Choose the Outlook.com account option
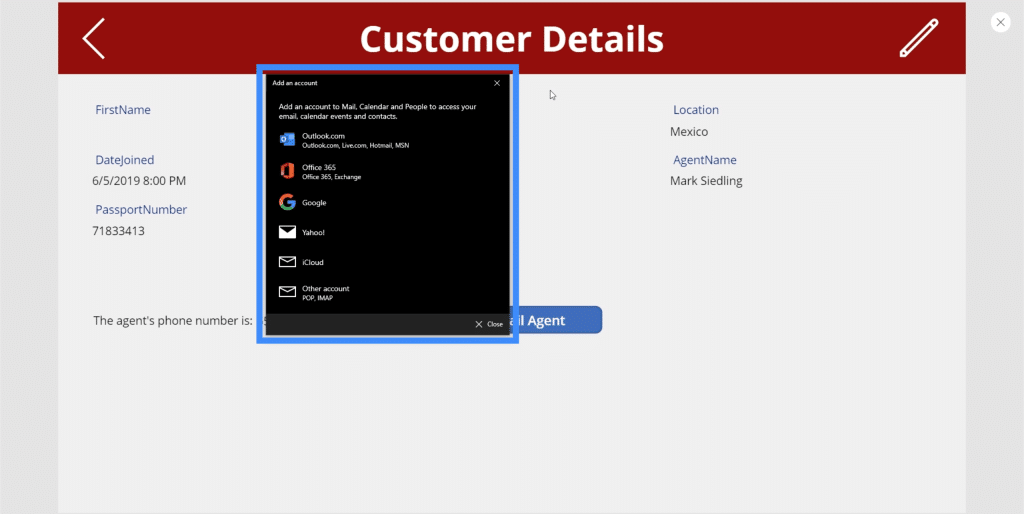Image resolution: width=1024 pixels, height=514 pixels. pos(387,140)
